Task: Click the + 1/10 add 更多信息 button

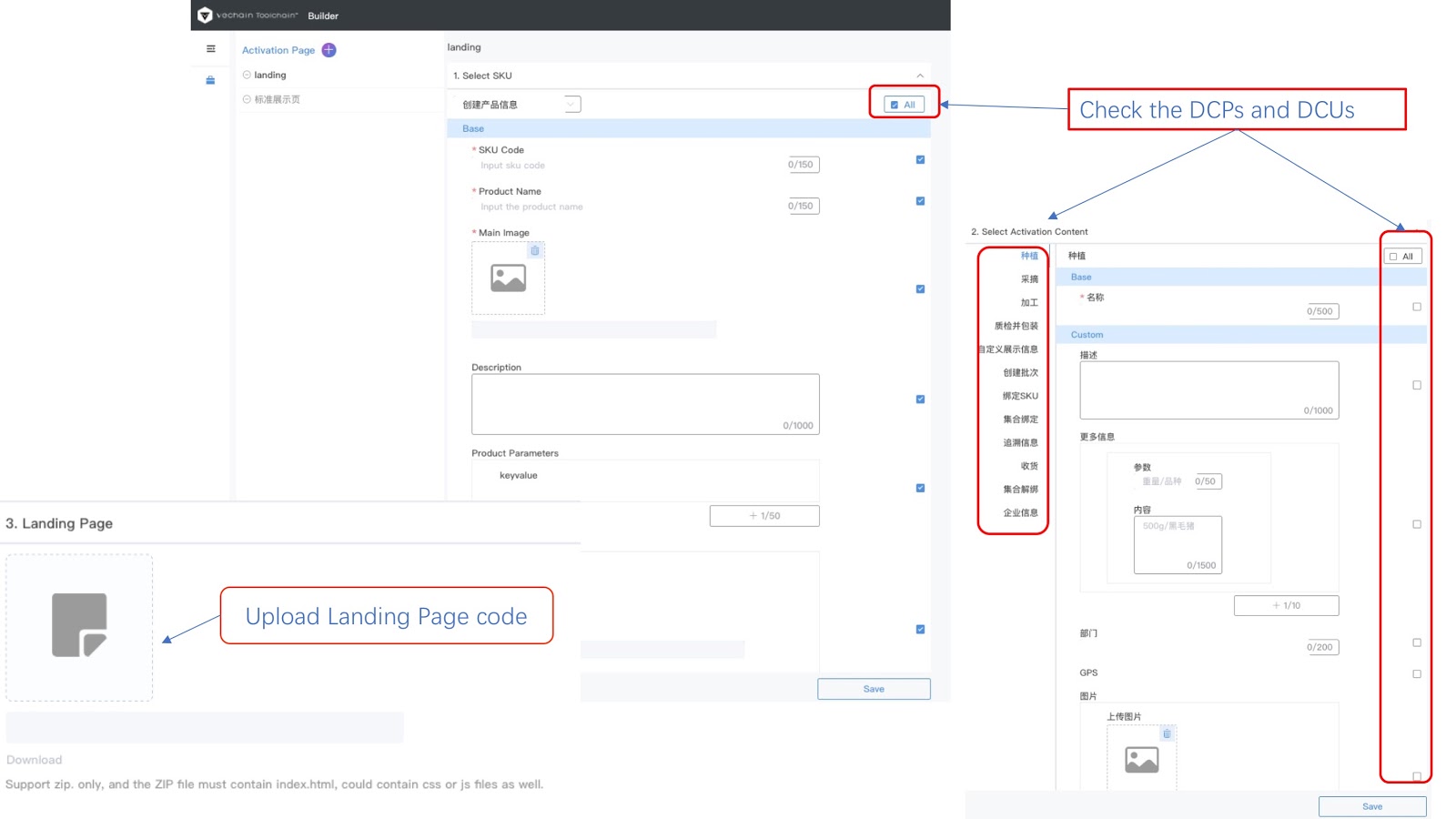Action: click(1286, 605)
